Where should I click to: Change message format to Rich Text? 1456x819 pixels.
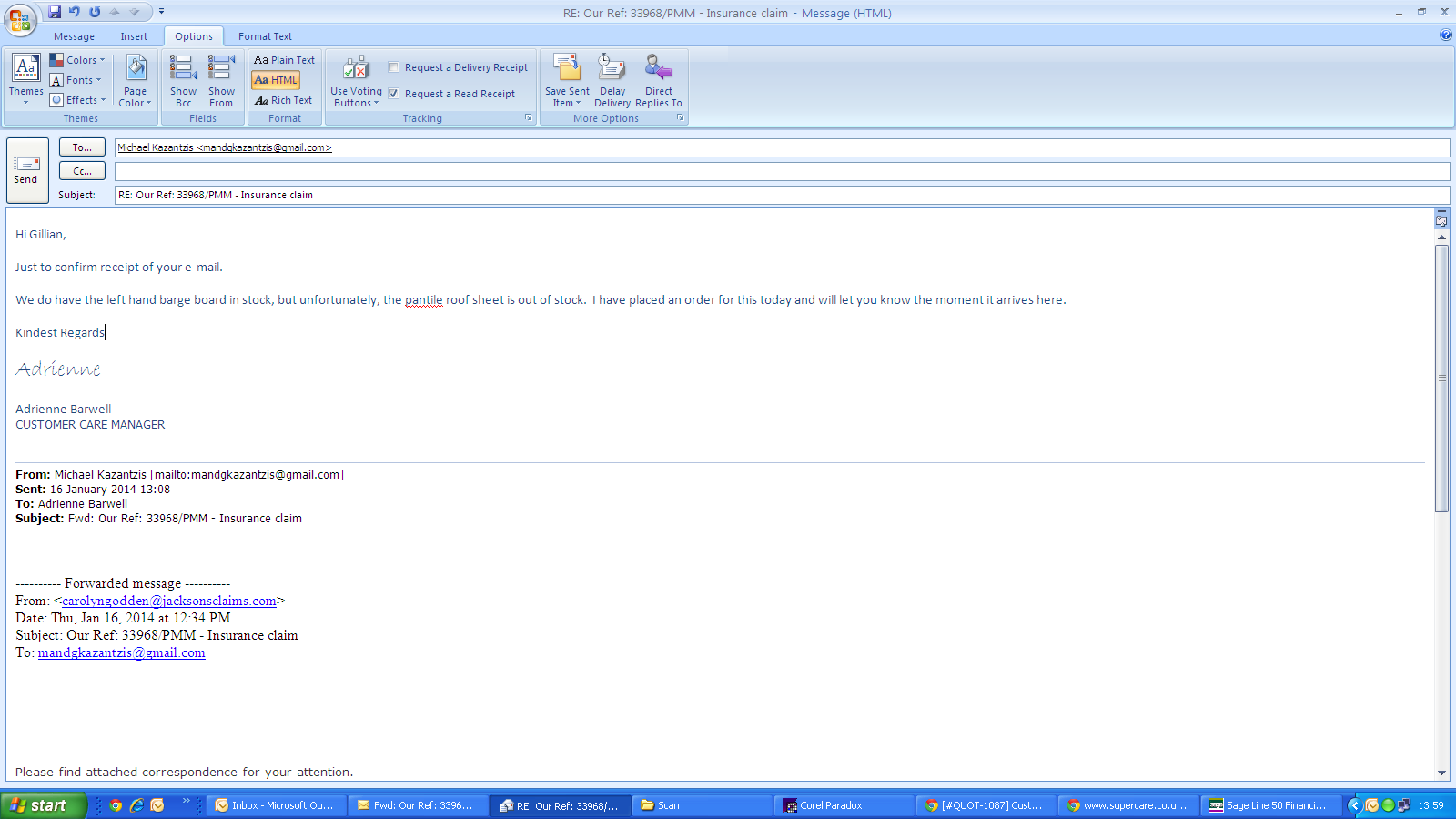tap(283, 100)
